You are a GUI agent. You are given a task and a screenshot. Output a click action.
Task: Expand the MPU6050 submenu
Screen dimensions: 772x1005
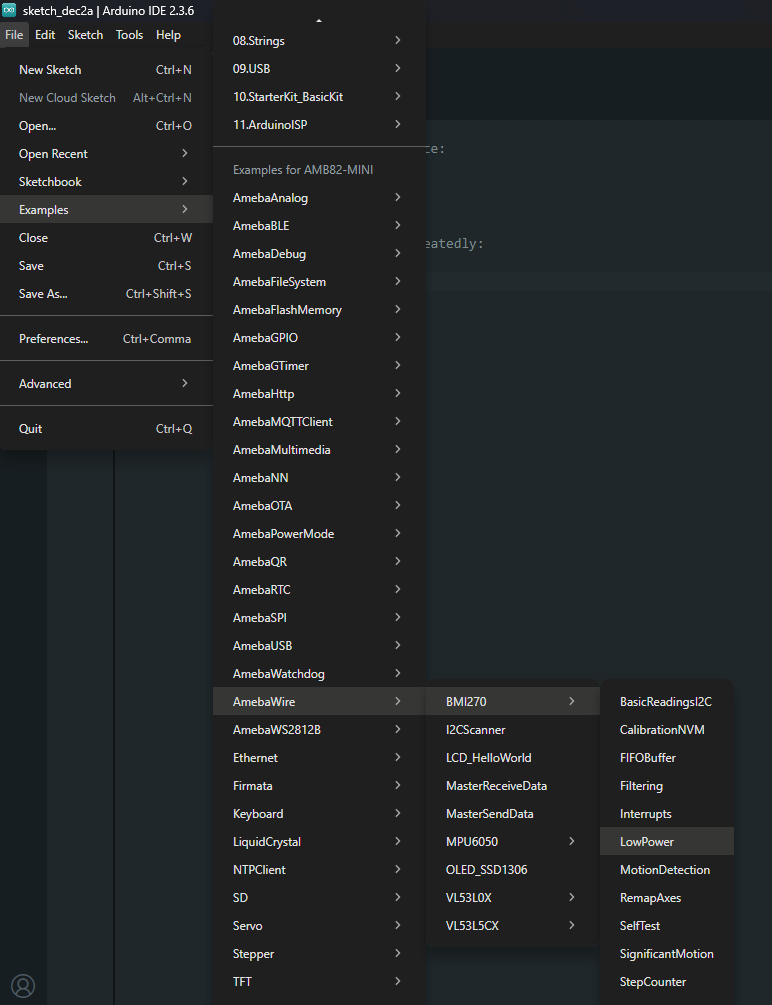point(511,842)
